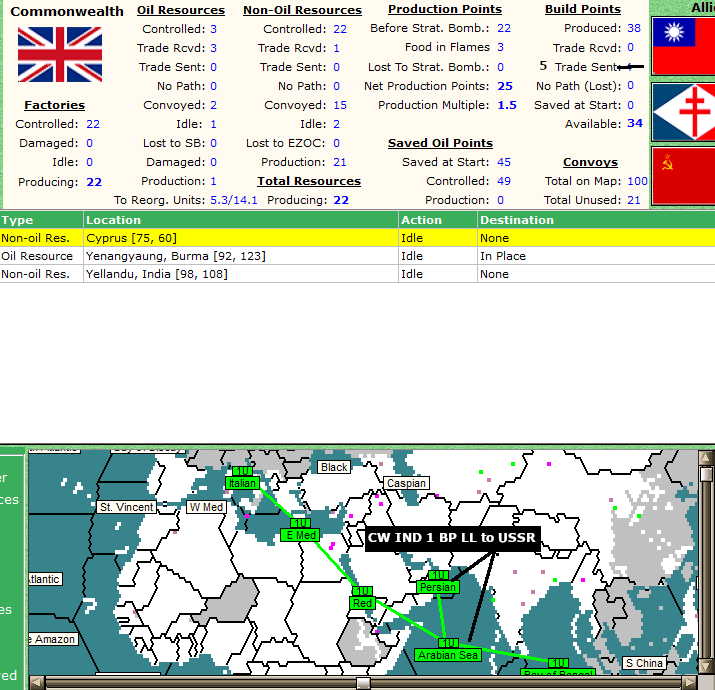Select the Yellandu, India resource row

[358, 274]
